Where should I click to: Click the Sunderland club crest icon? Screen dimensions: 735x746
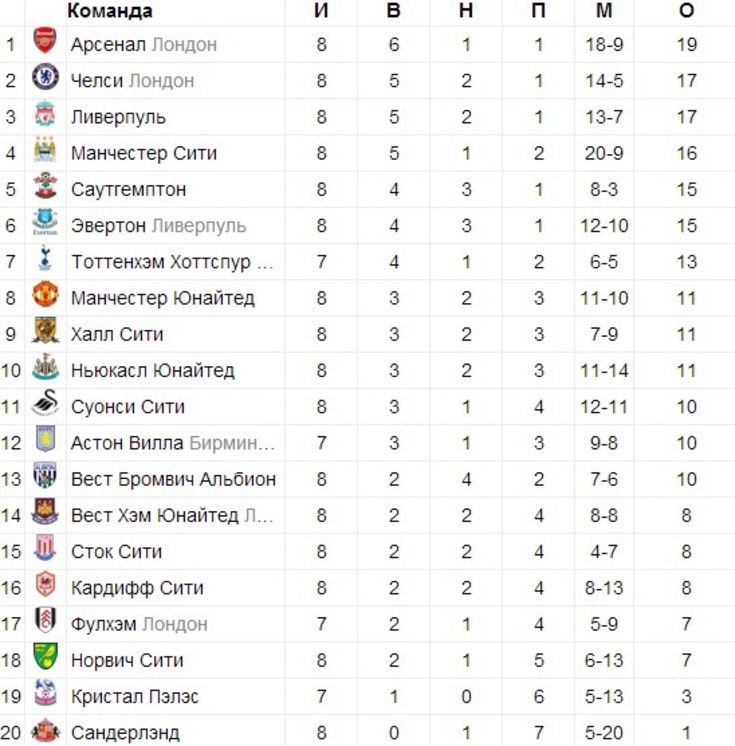click(45, 730)
